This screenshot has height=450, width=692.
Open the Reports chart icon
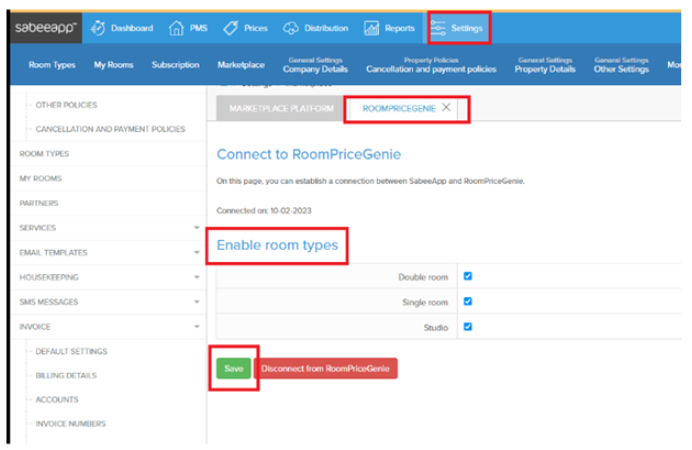[371, 29]
